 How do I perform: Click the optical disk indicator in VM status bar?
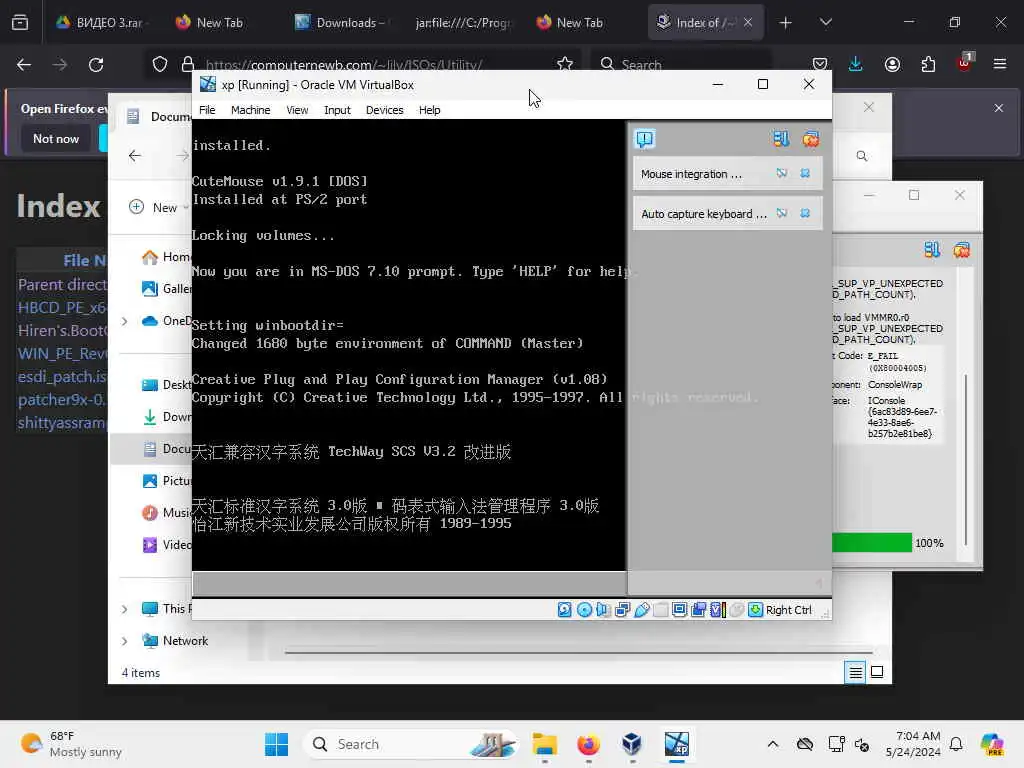[x=584, y=609]
